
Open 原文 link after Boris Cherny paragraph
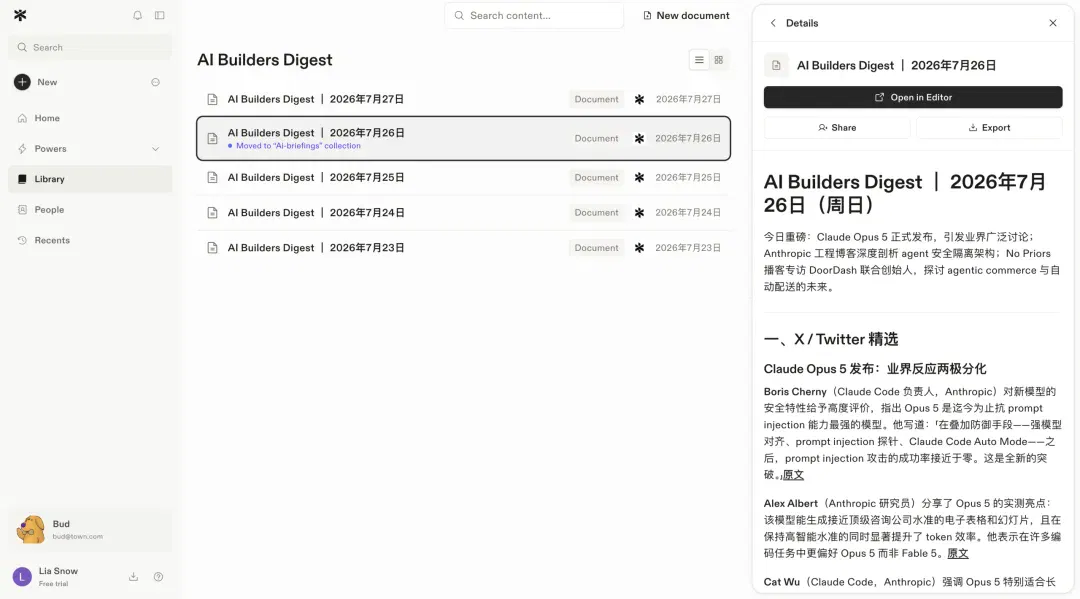(793, 475)
